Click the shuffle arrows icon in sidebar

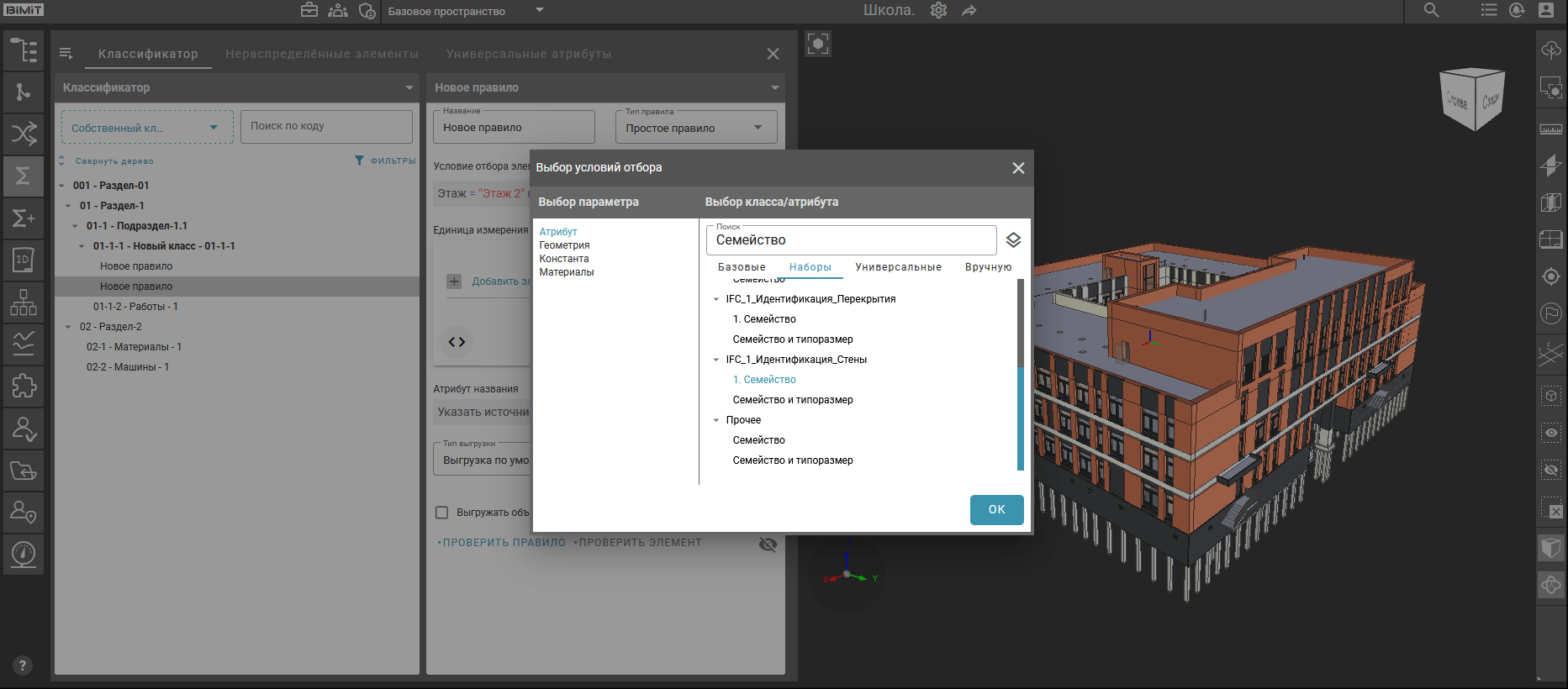point(24,134)
